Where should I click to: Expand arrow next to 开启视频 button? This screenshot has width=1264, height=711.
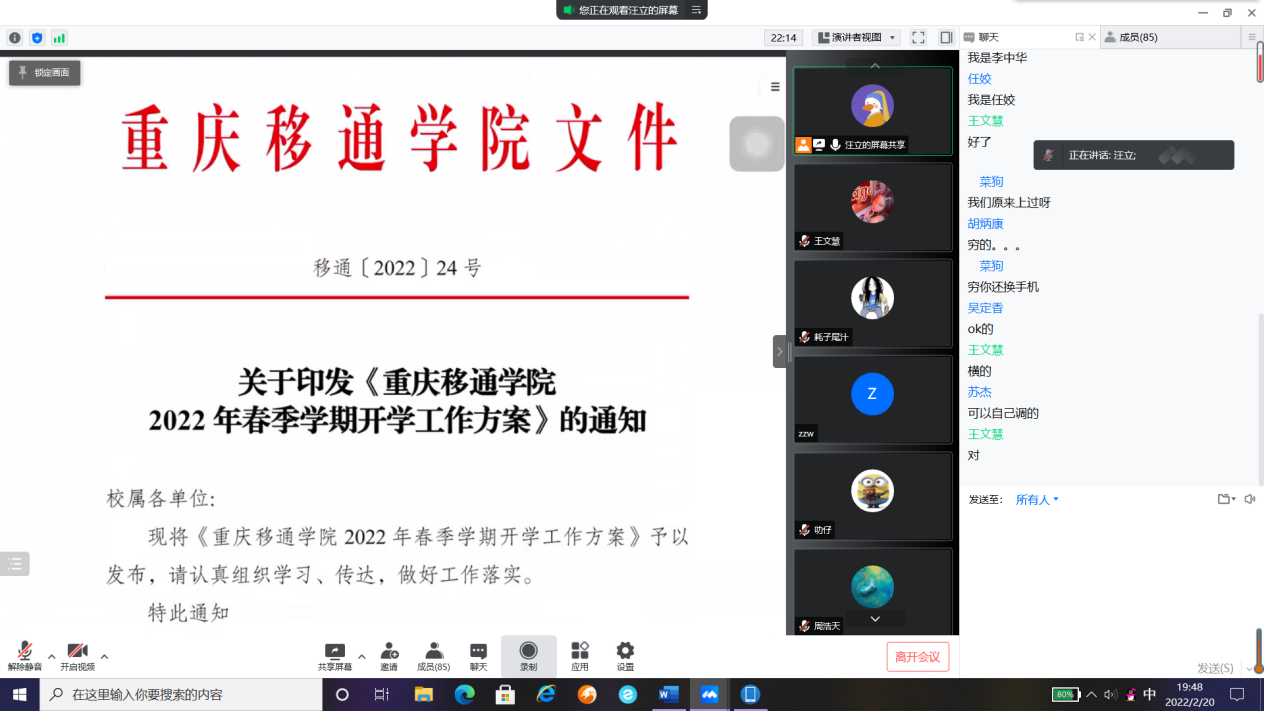pyautogui.click(x=104, y=657)
